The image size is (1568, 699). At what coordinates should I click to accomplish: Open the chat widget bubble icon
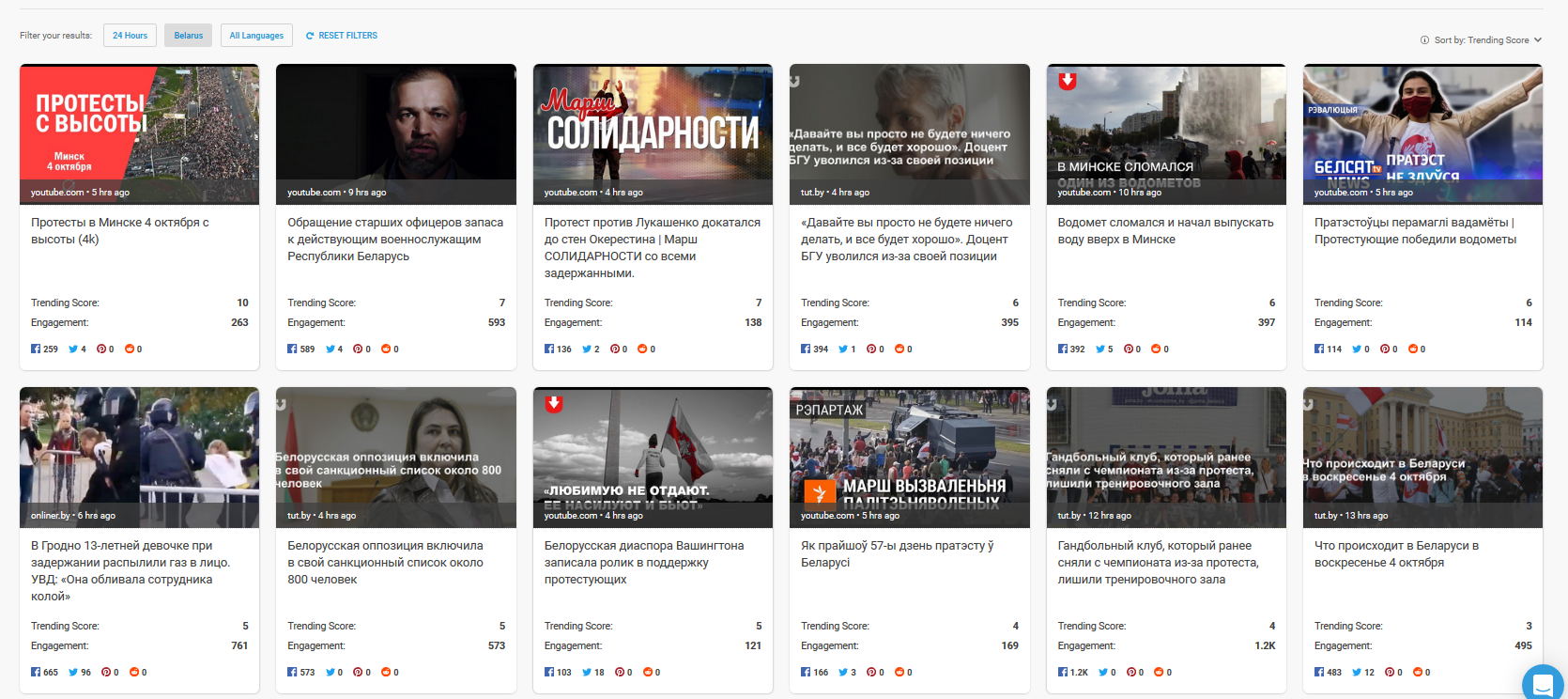click(1542, 684)
